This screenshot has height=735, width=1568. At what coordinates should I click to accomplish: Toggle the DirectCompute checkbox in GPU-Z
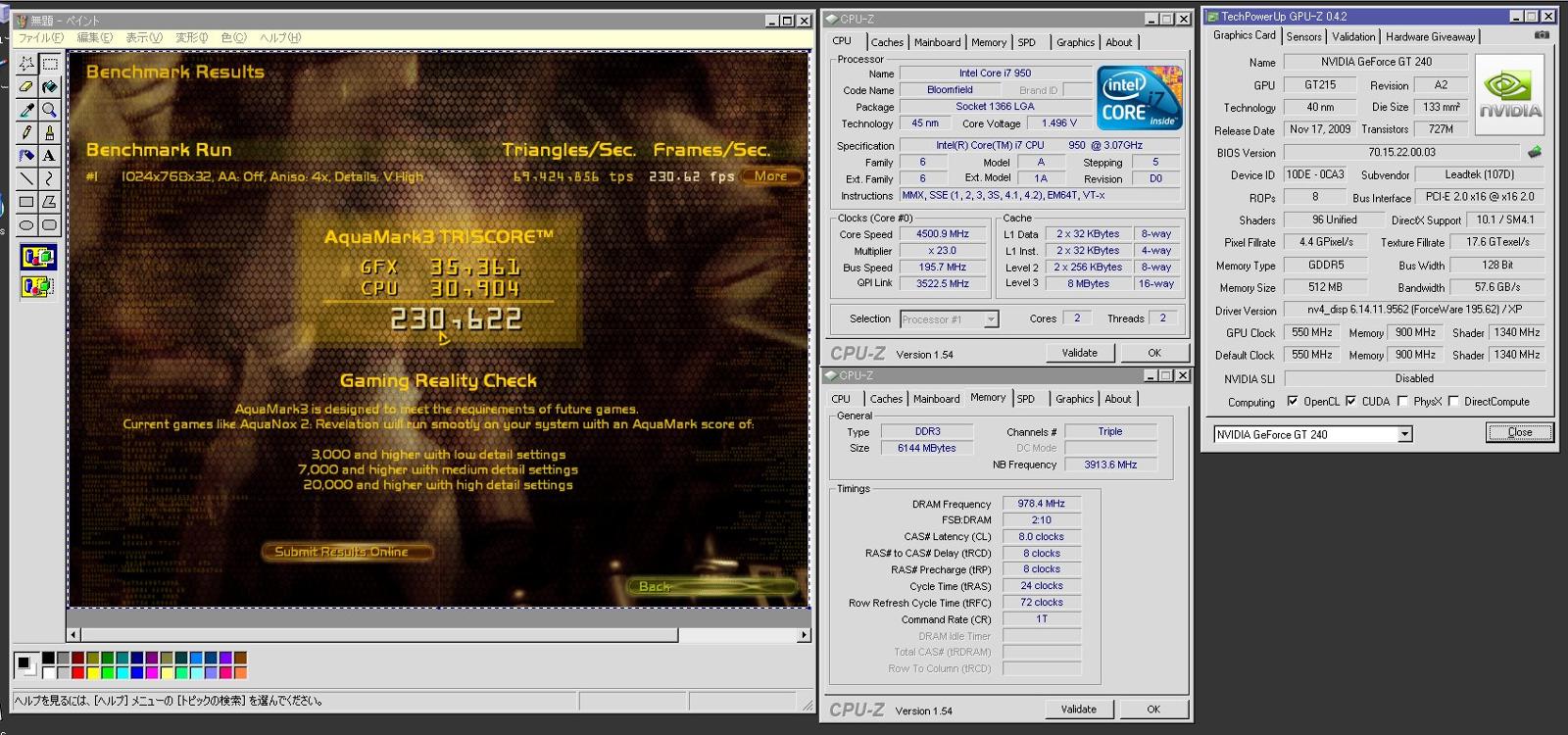pyautogui.click(x=1454, y=401)
